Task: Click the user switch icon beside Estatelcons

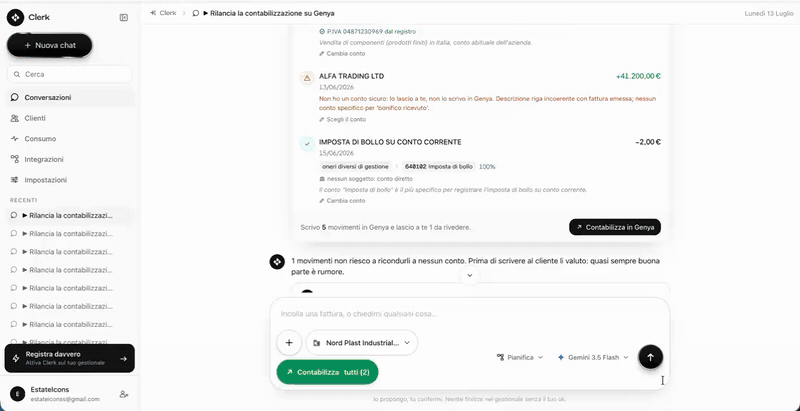Action: click(x=123, y=394)
